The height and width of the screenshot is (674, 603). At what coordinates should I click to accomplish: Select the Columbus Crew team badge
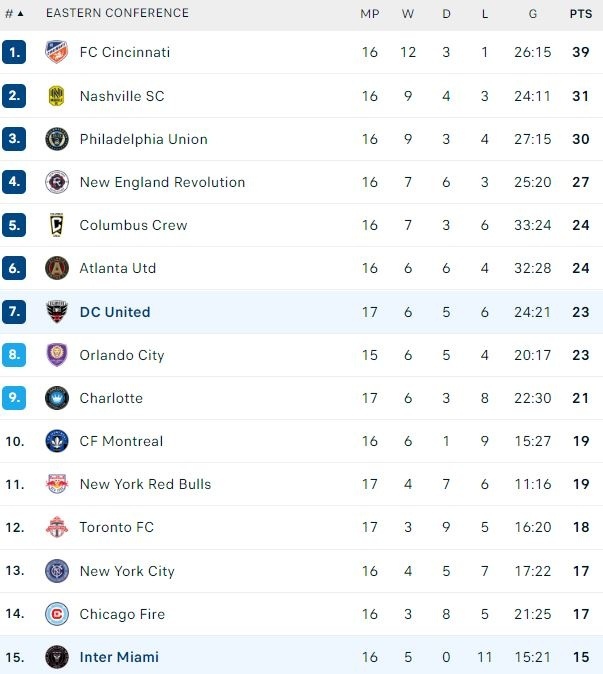click(x=56, y=225)
